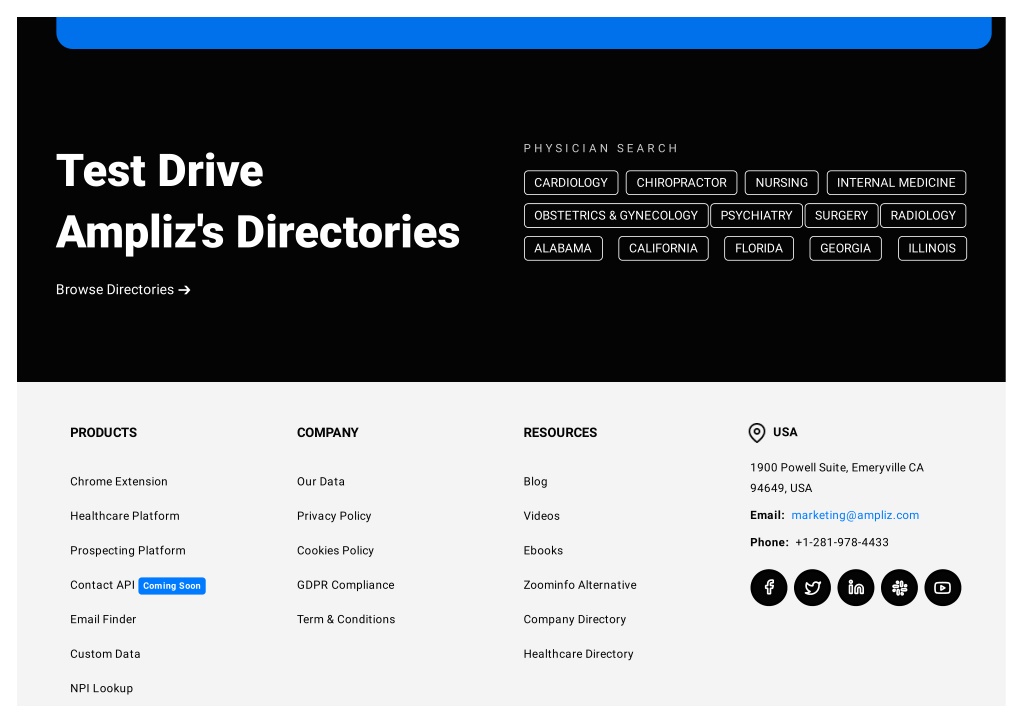Open the GDPR Compliance link

(345, 585)
